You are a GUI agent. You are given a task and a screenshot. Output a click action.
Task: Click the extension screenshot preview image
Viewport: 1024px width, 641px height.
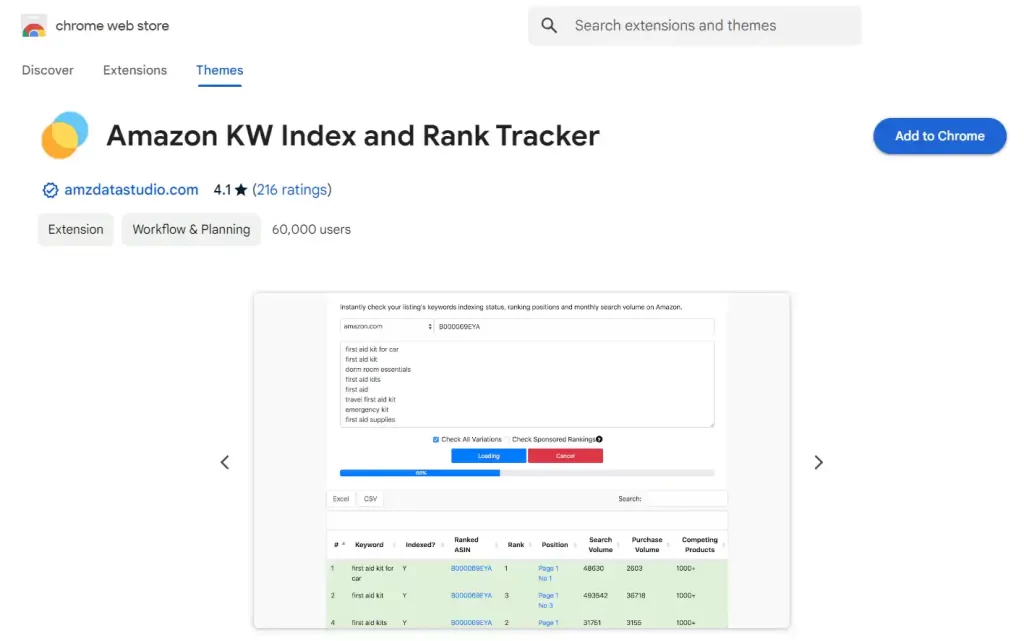[x=522, y=461]
